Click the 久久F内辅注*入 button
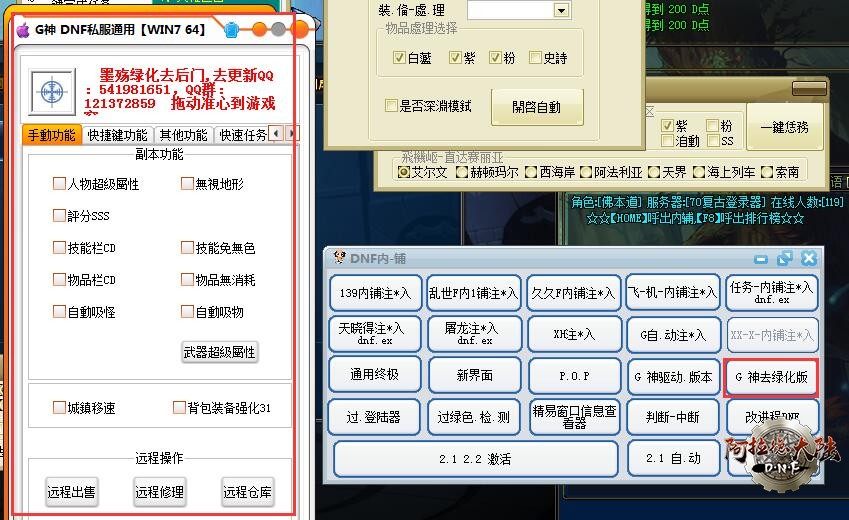 pos(573,293)
